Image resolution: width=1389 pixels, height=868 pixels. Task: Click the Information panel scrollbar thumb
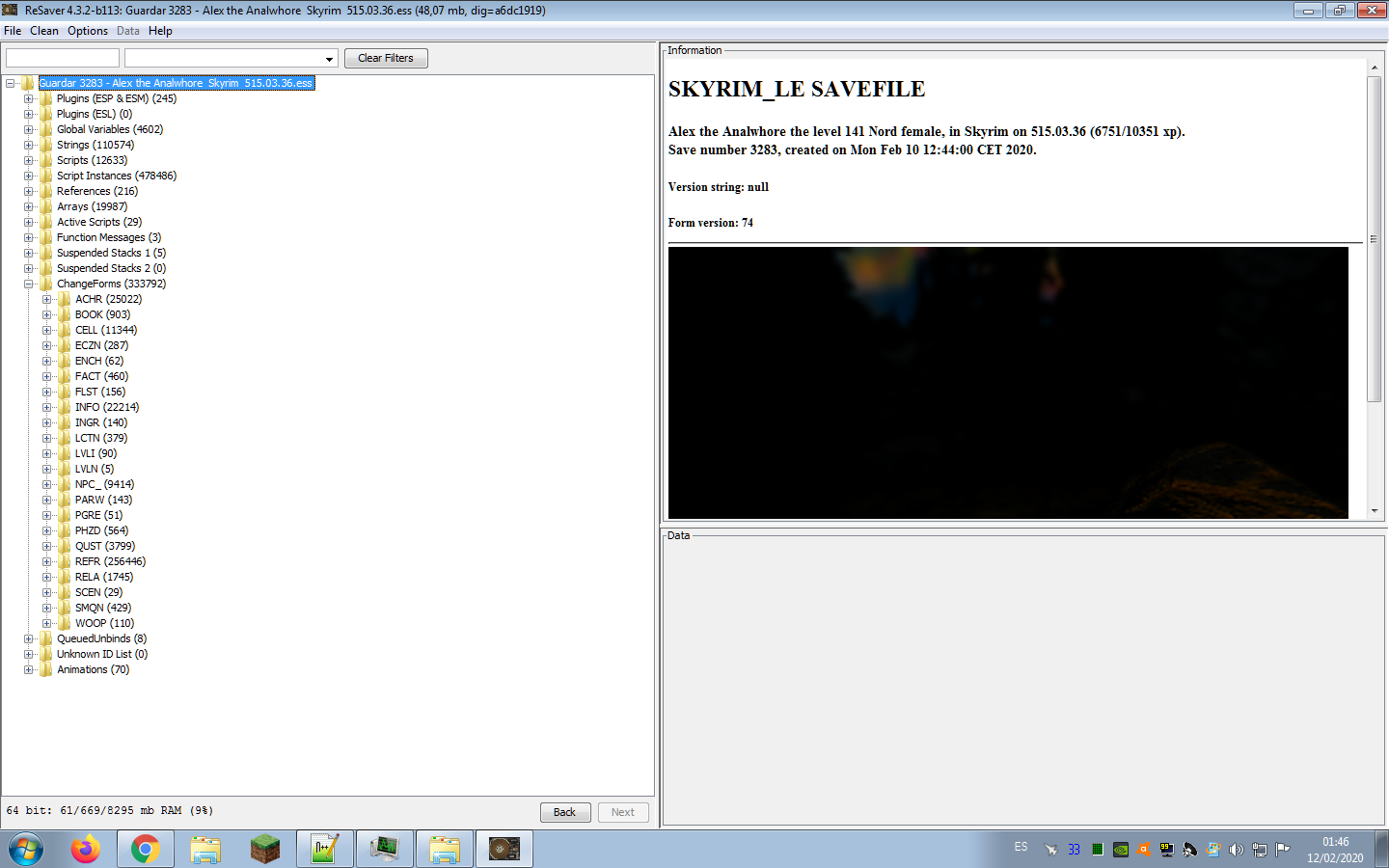click(1374, 239)
